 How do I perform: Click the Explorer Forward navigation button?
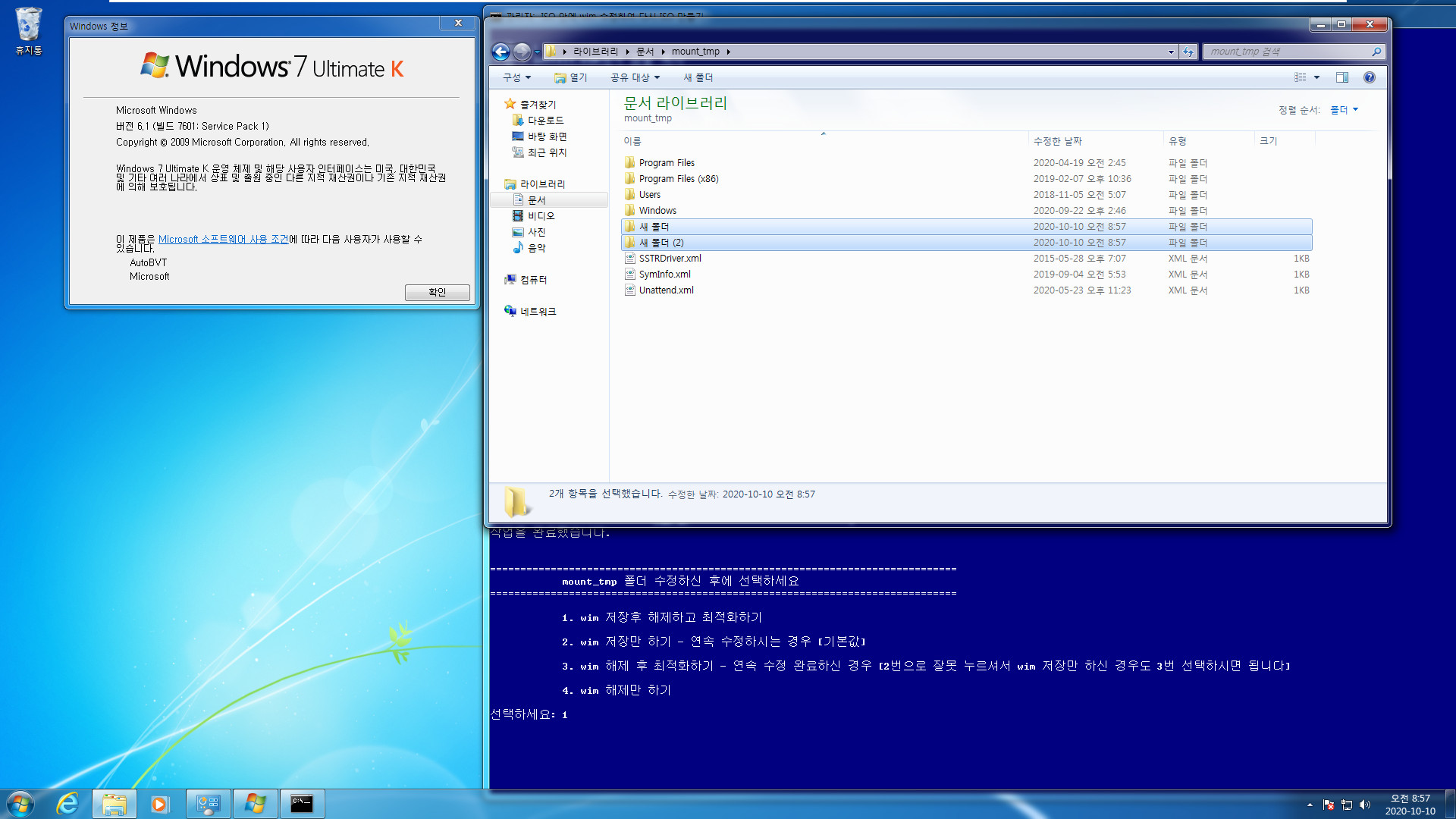click(522, 52)
